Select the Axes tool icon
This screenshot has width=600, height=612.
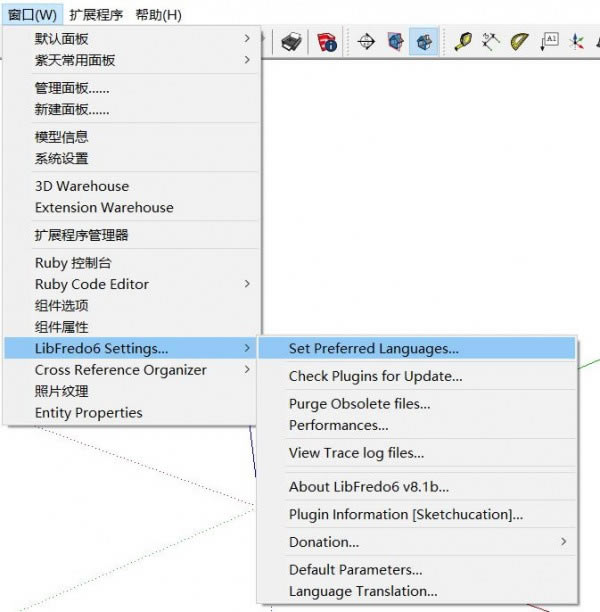pos(577,41)
